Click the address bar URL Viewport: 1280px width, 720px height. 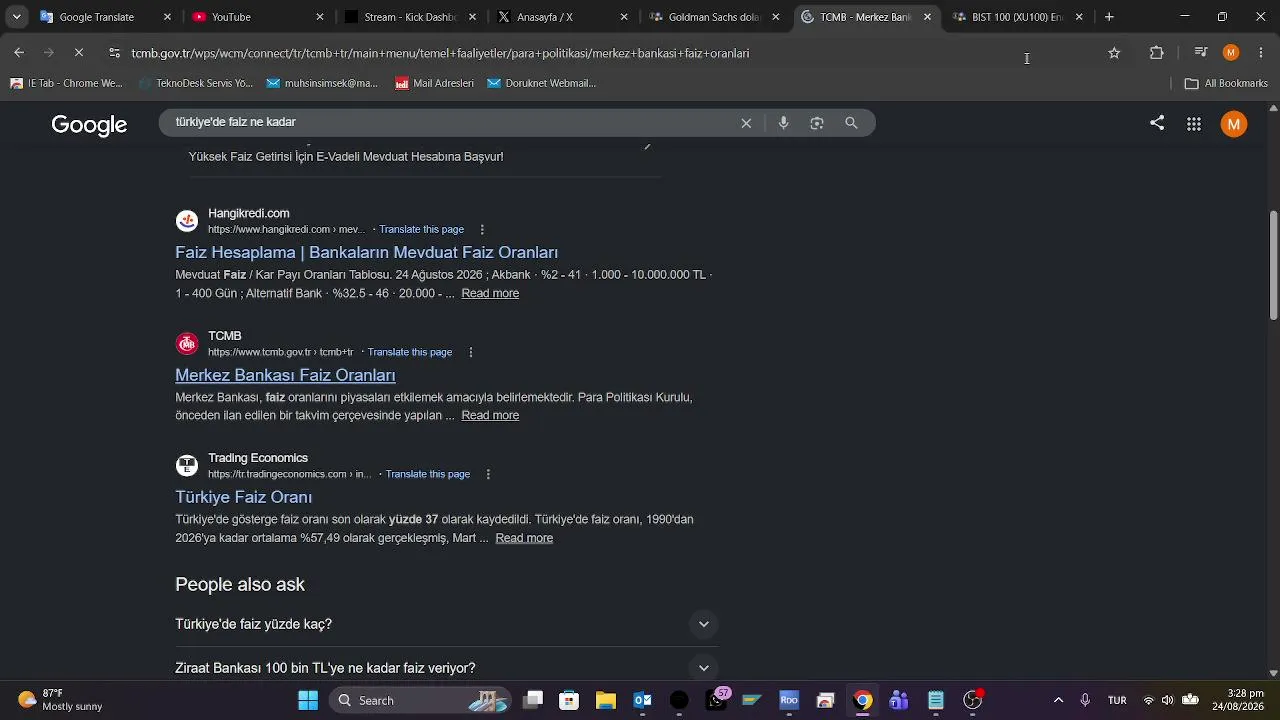pyautogui.click(x=440, y=53)
